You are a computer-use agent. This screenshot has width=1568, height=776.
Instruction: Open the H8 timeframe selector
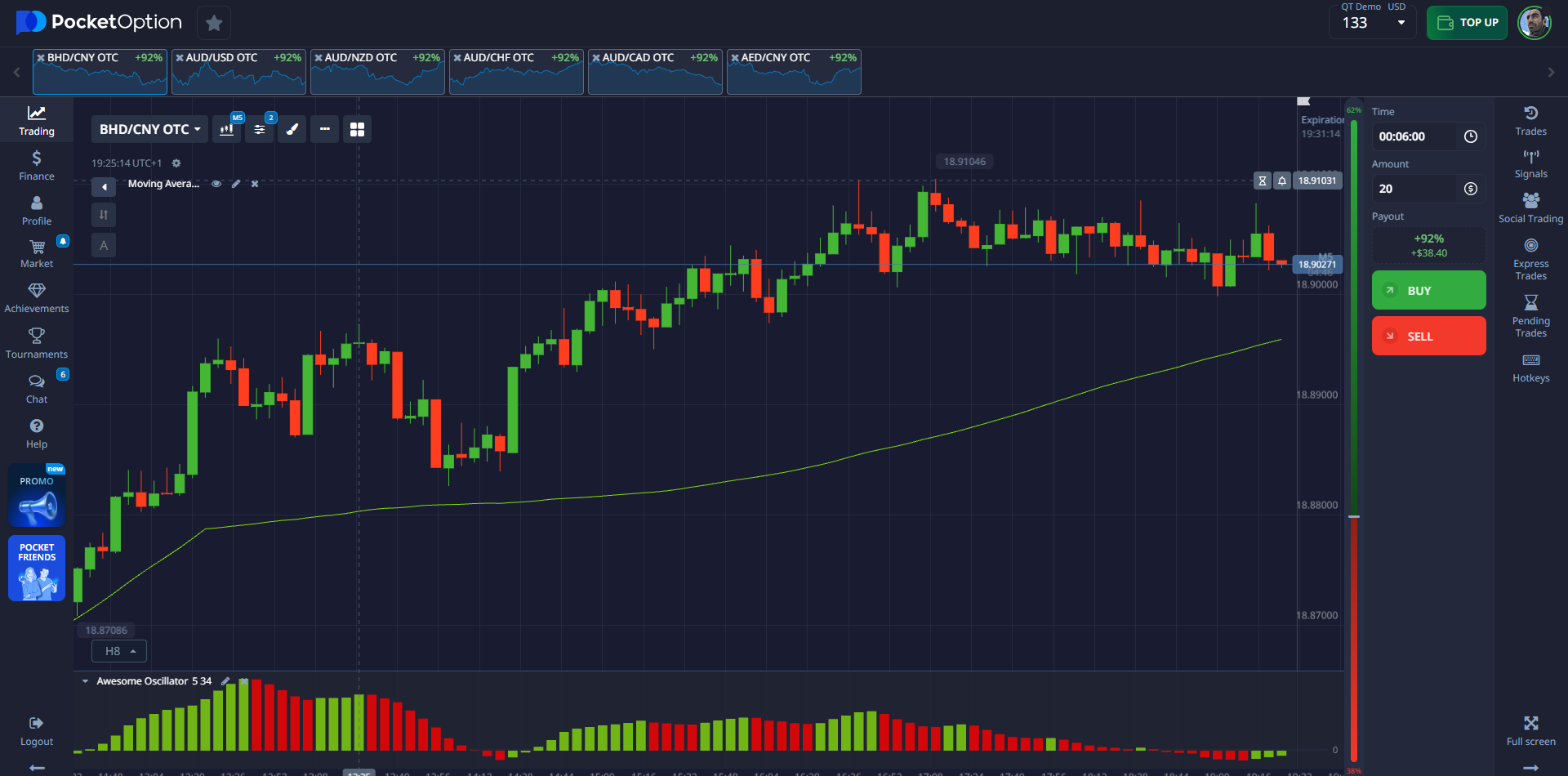pos(119,651)
